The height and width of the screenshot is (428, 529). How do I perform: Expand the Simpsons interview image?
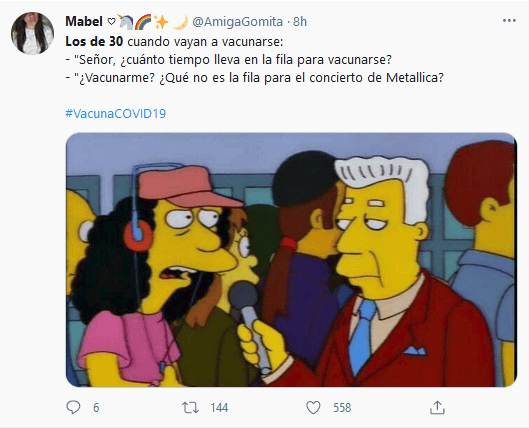coord(291,260)
